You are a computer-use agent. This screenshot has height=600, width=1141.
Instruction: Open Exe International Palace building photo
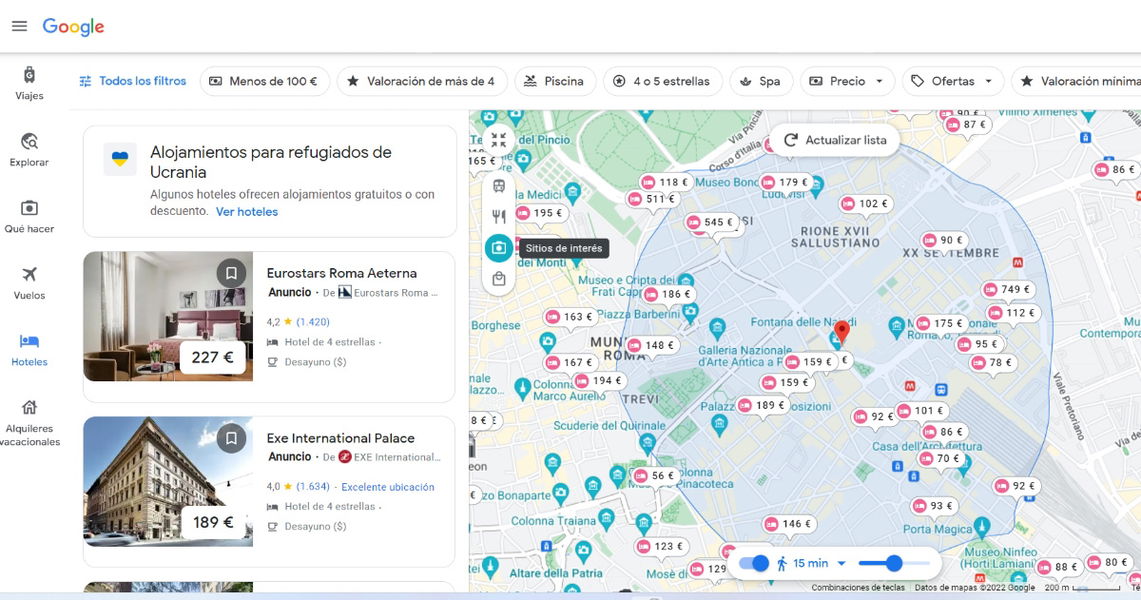(168, 481)
